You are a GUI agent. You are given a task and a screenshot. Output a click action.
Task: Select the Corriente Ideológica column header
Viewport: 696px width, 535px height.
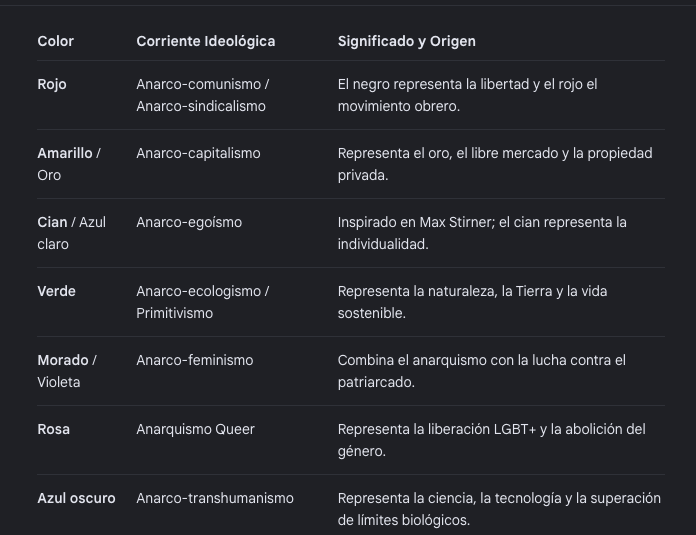(206, 41)
